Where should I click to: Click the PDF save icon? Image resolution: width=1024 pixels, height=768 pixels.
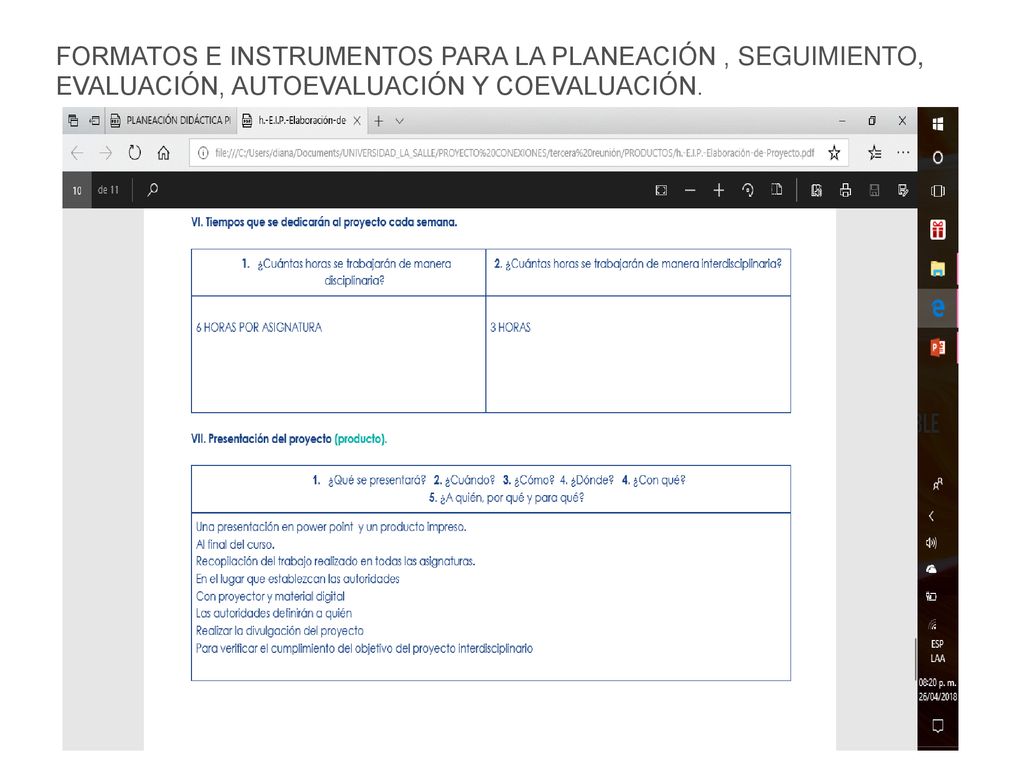(874, 190)
